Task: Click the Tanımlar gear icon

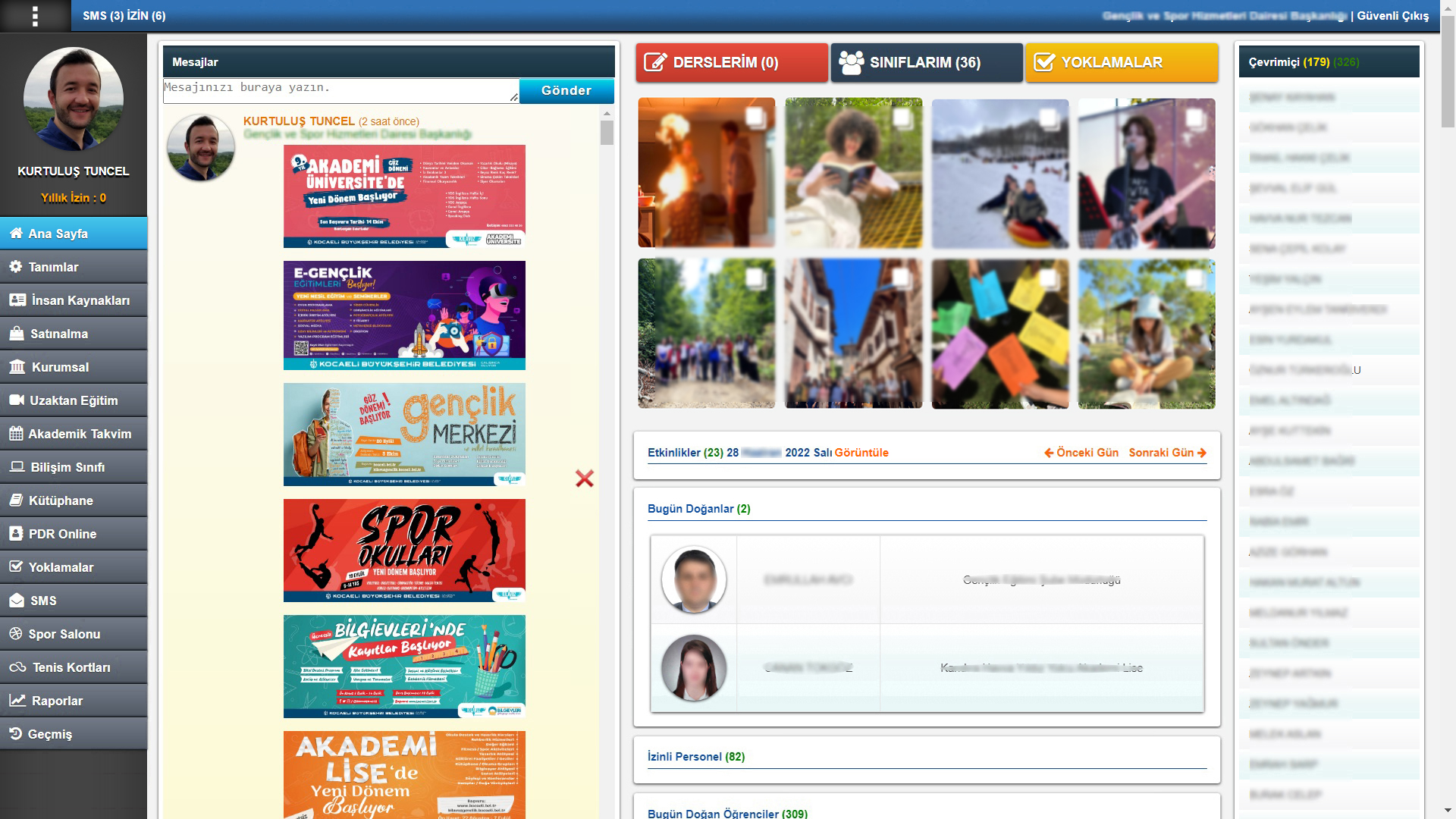Action: click(16, 267)
